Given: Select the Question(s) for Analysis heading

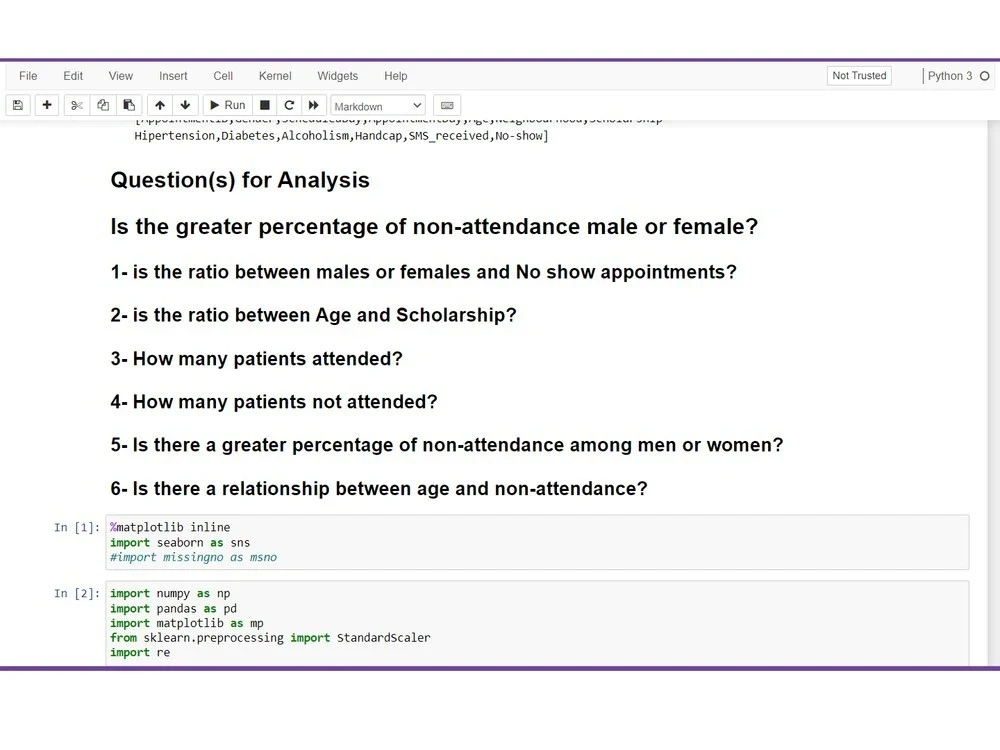Looking at the screenshot, I should [x=240, y=180].
